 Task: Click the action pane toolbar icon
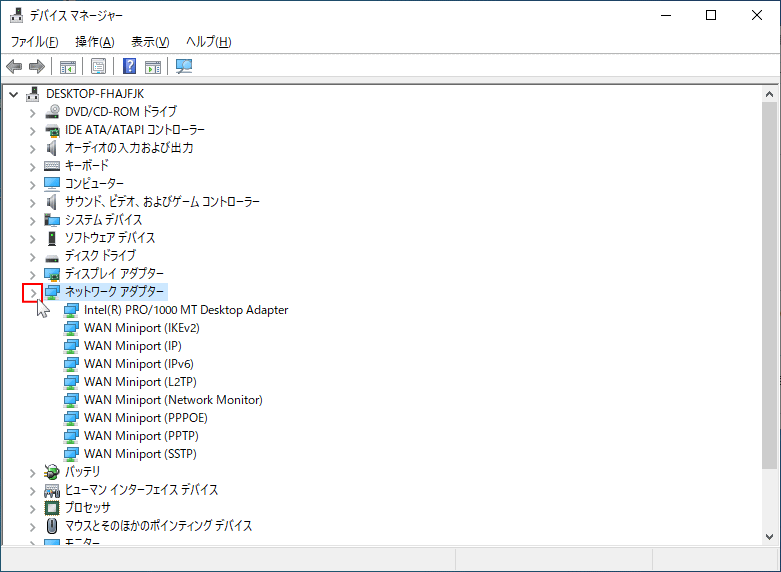click(x=153, y=66)
